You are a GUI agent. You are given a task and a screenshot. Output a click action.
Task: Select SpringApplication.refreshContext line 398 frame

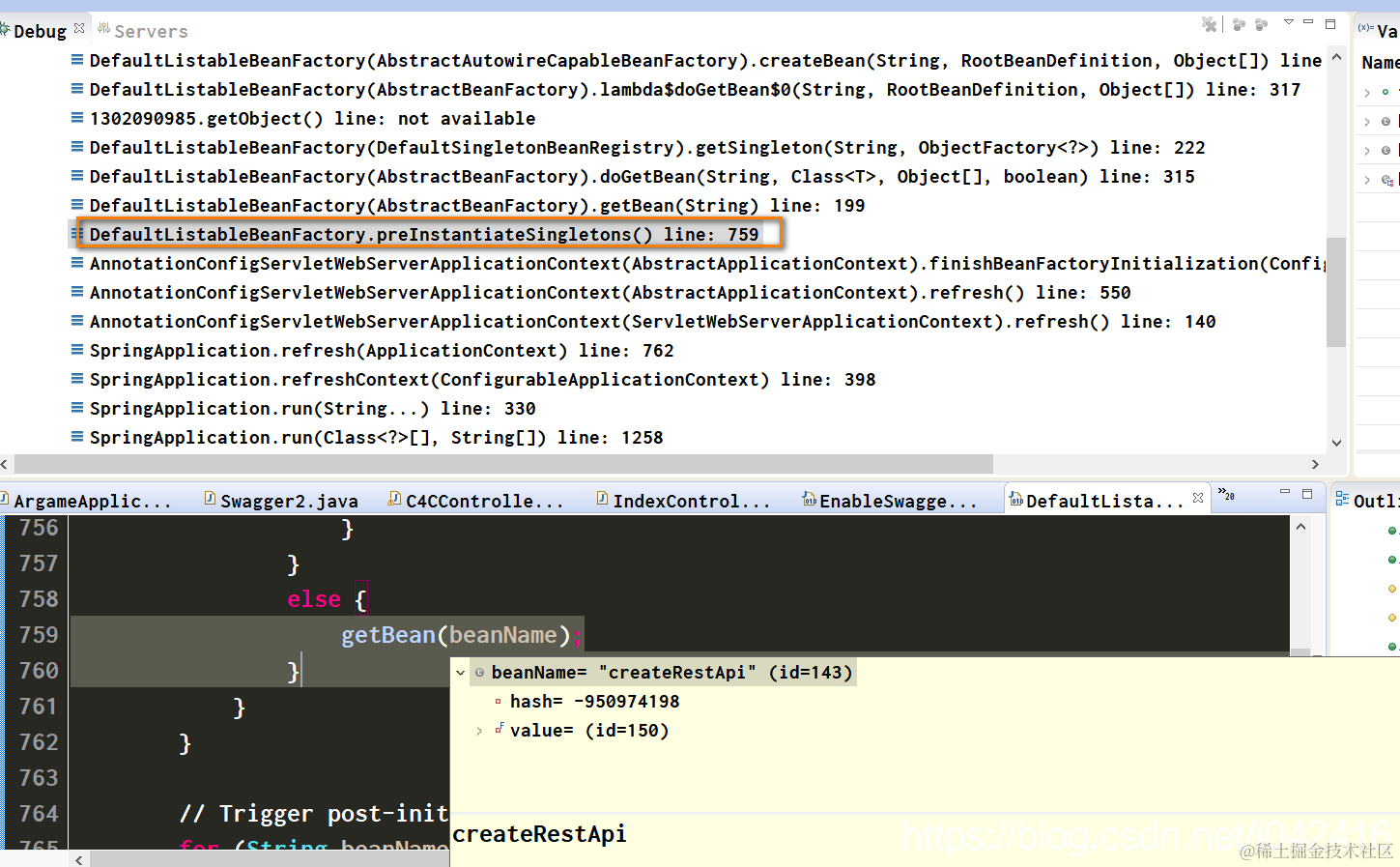pos(482,379)
